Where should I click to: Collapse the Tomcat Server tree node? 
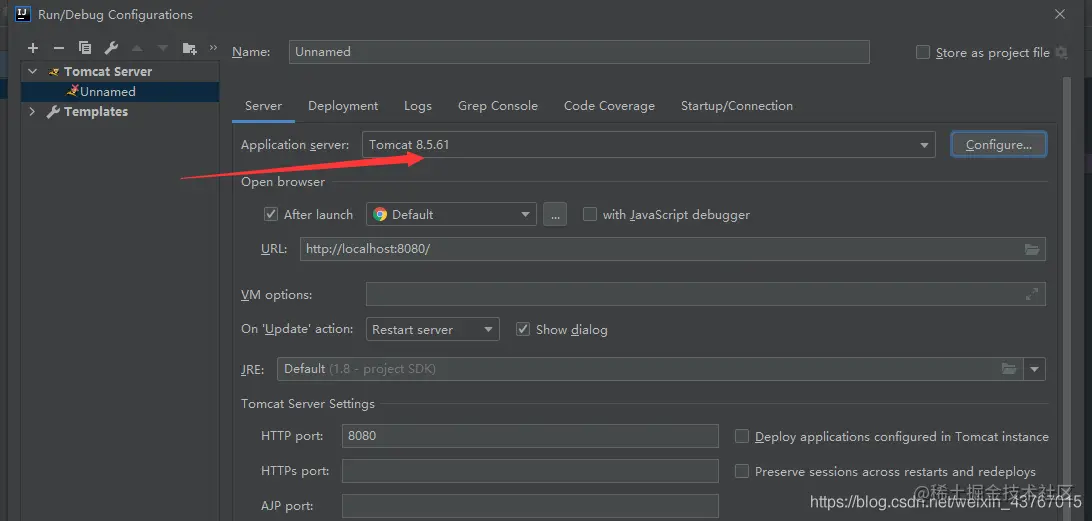tap(32, 71)
